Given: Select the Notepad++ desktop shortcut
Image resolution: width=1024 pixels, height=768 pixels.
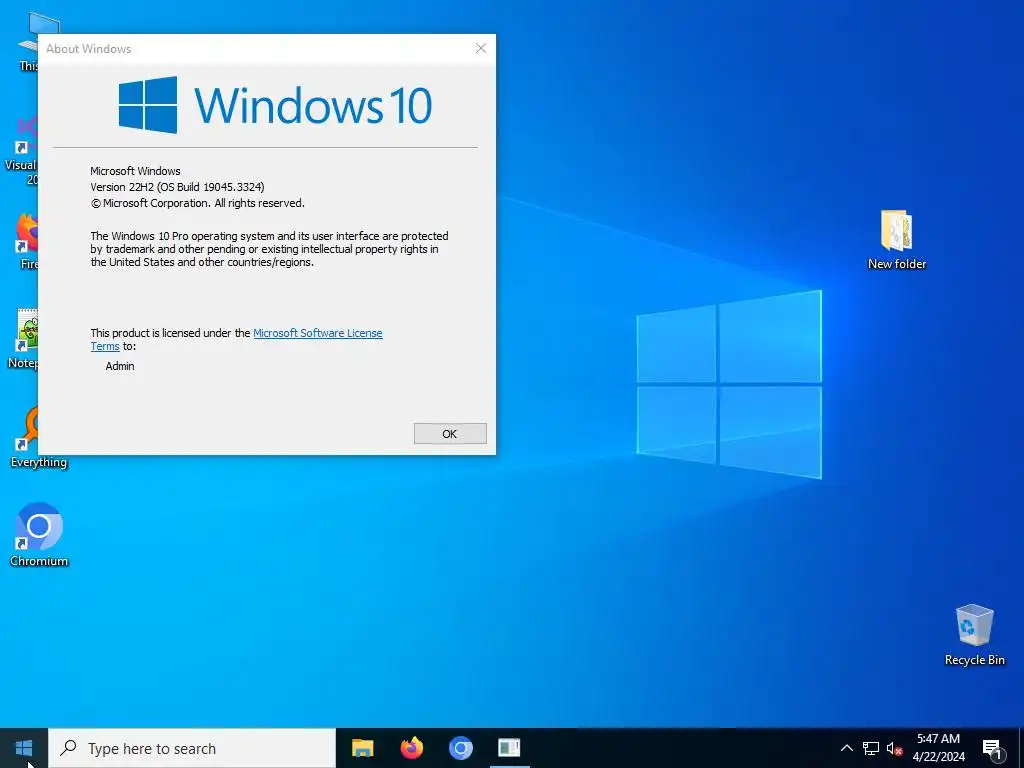Looking at the screenshot, I should (x=23, y=338).
